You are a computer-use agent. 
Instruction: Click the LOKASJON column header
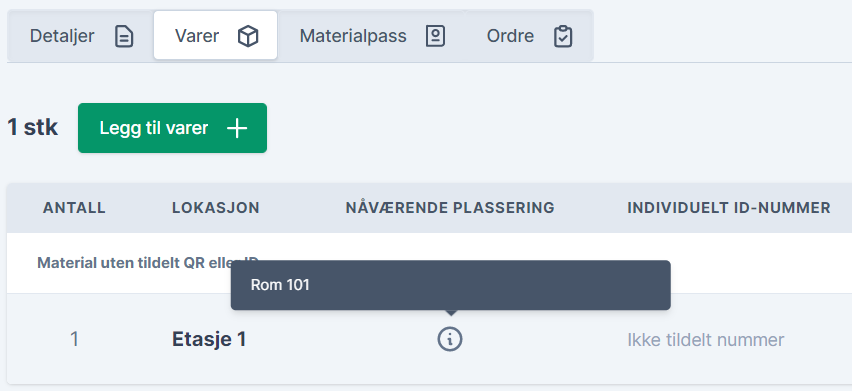[216, 207]
